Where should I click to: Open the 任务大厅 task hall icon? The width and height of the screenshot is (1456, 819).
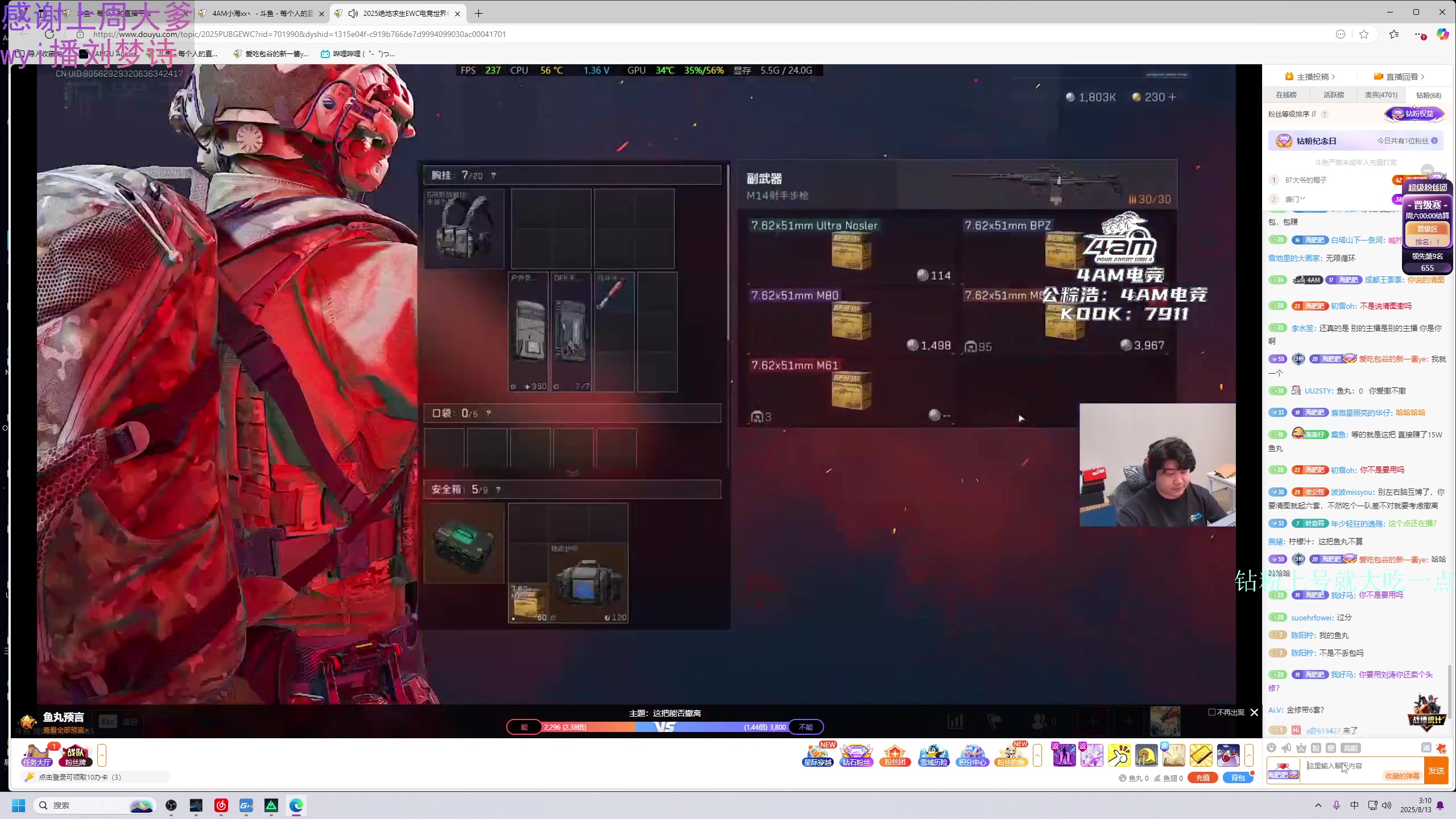(37, 755)
